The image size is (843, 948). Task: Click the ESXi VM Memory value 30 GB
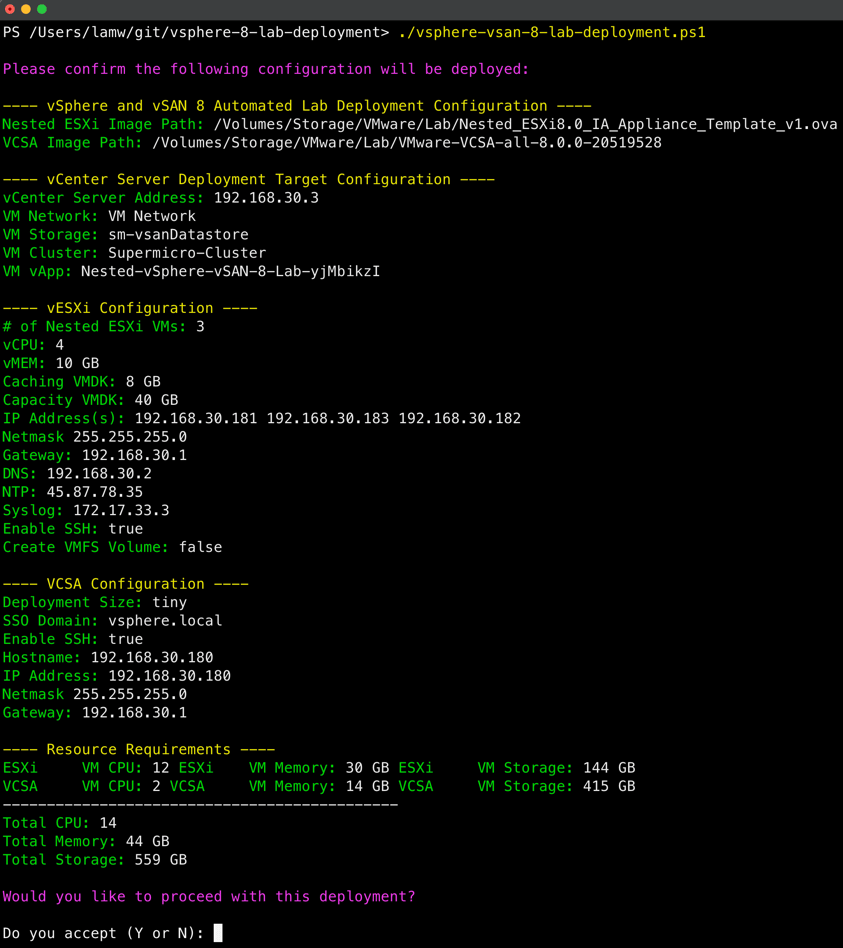coord(367,768)
